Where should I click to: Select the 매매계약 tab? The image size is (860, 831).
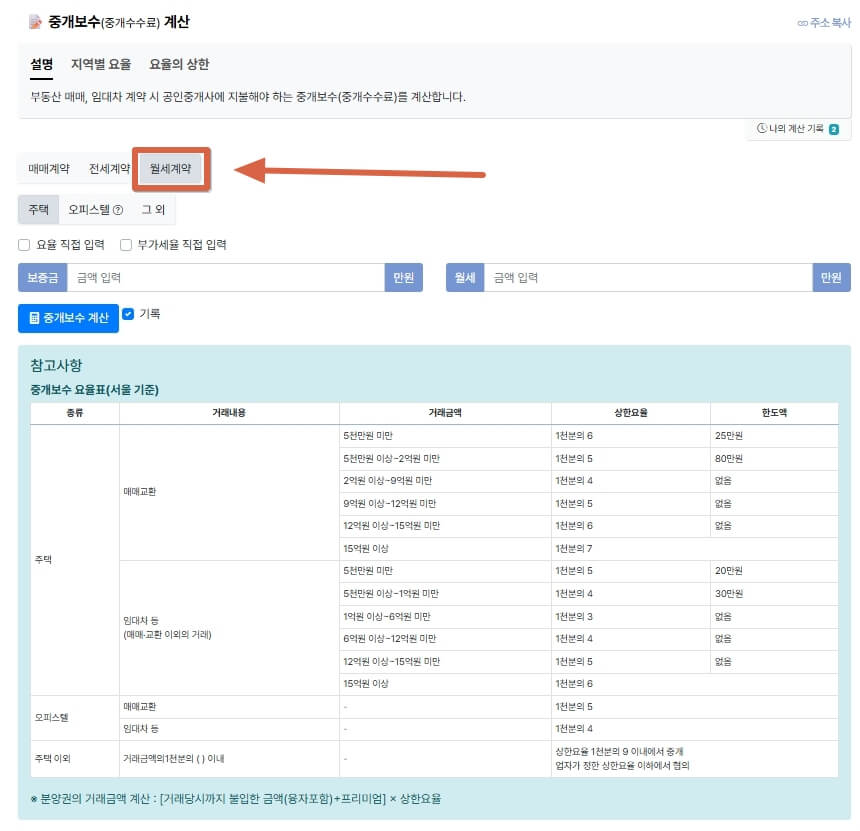point(49,168)
